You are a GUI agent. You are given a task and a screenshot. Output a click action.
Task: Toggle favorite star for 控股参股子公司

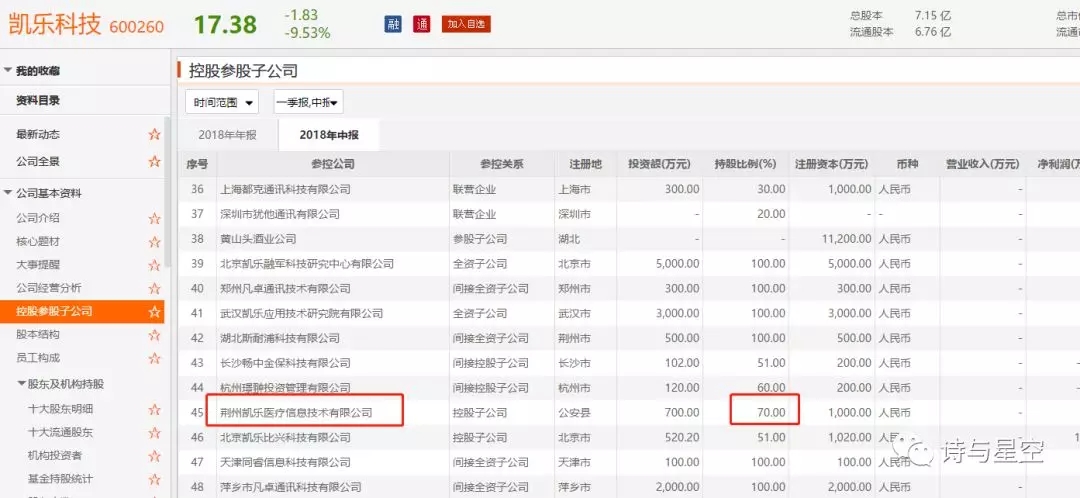[x=154, y=311]
